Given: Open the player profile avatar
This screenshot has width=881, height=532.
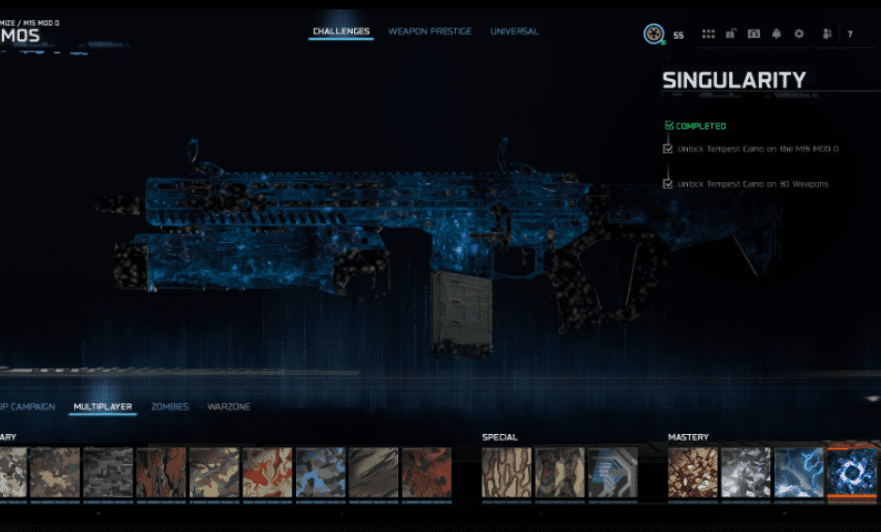Looking at the screenshot, I should (653, 34).
